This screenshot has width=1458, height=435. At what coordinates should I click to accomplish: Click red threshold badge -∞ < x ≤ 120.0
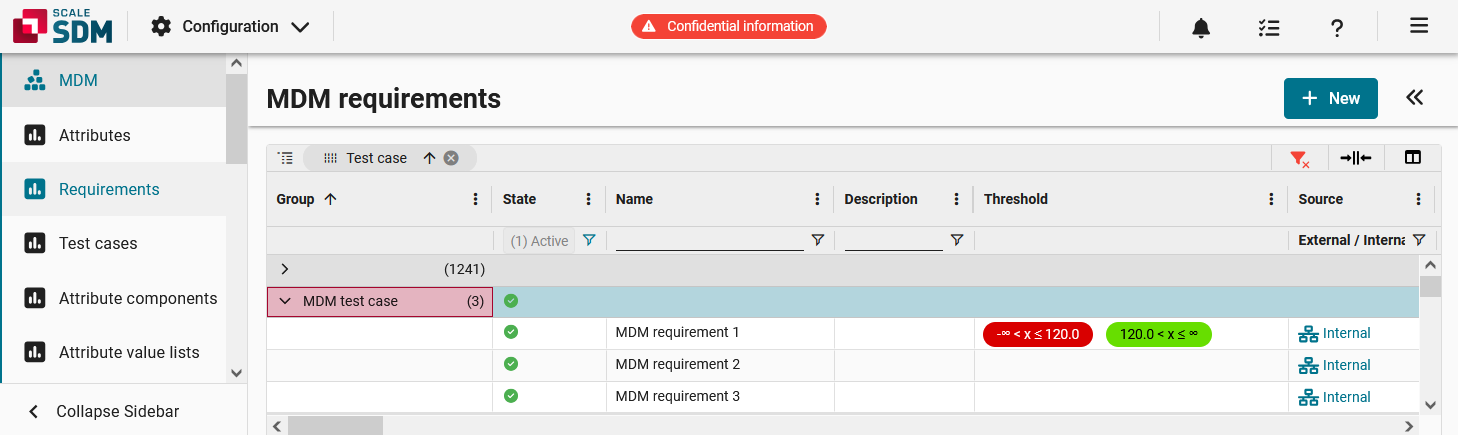1038,334
